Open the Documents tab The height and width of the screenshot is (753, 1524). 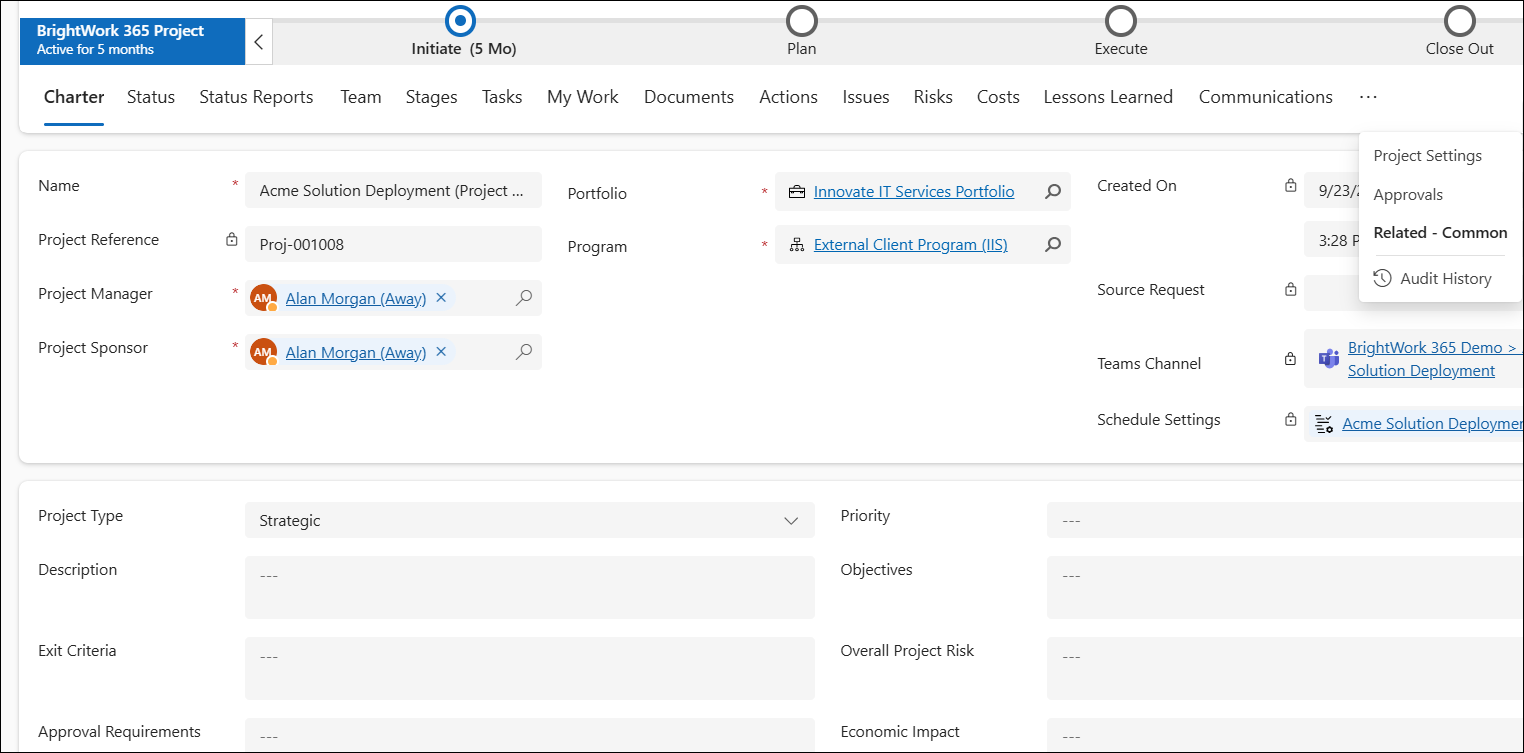coord(689,97)
